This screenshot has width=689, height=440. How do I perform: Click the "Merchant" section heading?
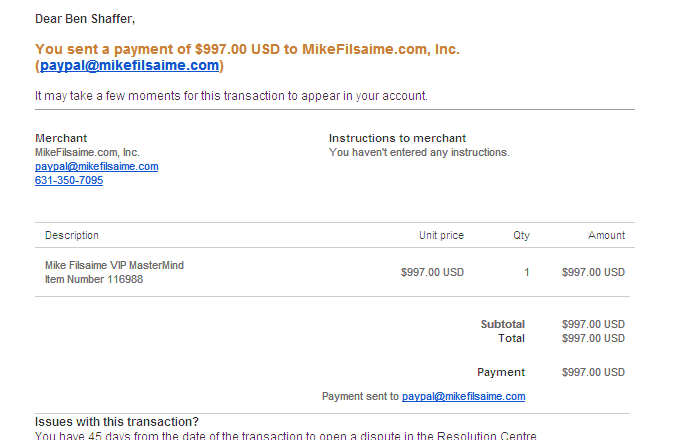click(x=61, y=138)
